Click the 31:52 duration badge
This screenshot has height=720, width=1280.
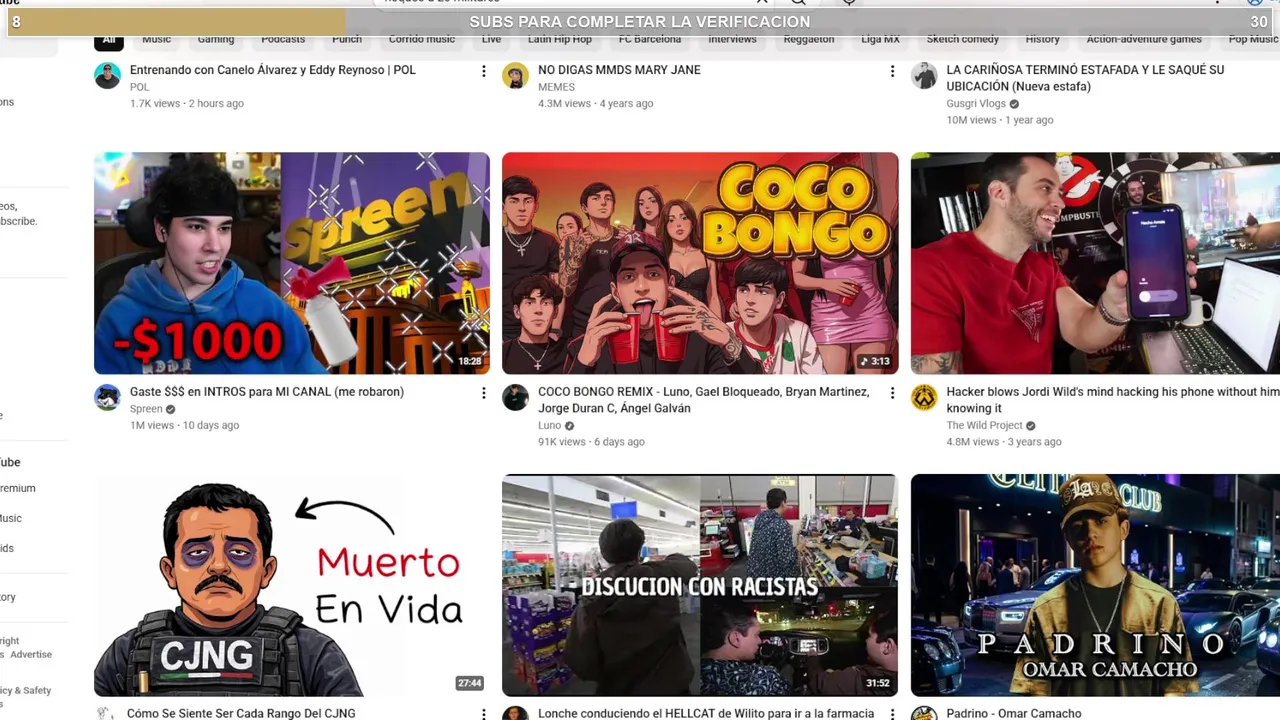[878, 684]
